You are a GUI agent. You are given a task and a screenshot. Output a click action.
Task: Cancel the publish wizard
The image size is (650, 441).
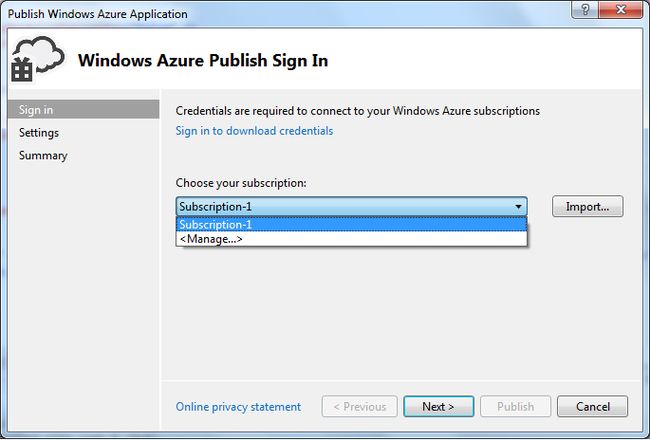tap(592, 407)
